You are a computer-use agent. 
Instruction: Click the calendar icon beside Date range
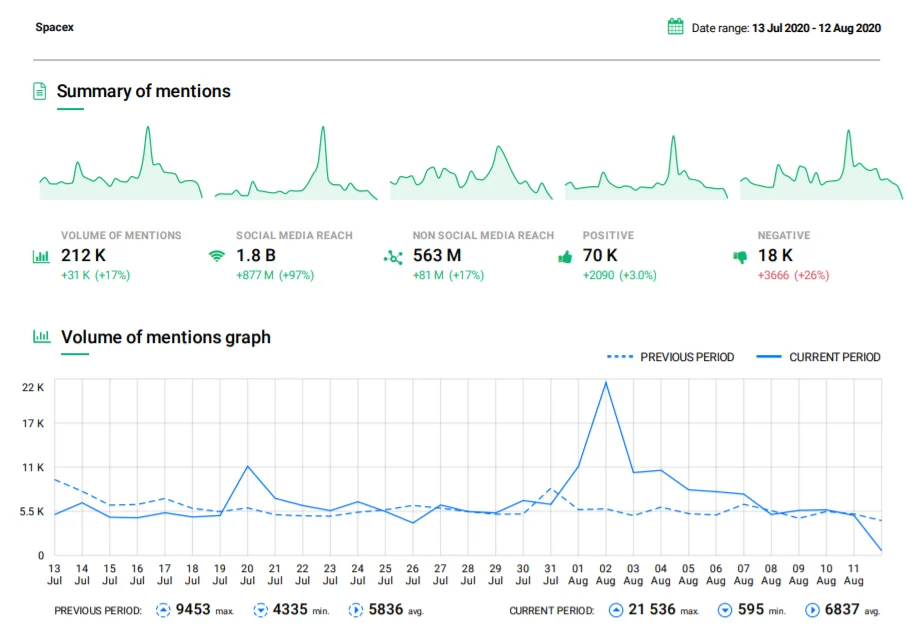675,26
